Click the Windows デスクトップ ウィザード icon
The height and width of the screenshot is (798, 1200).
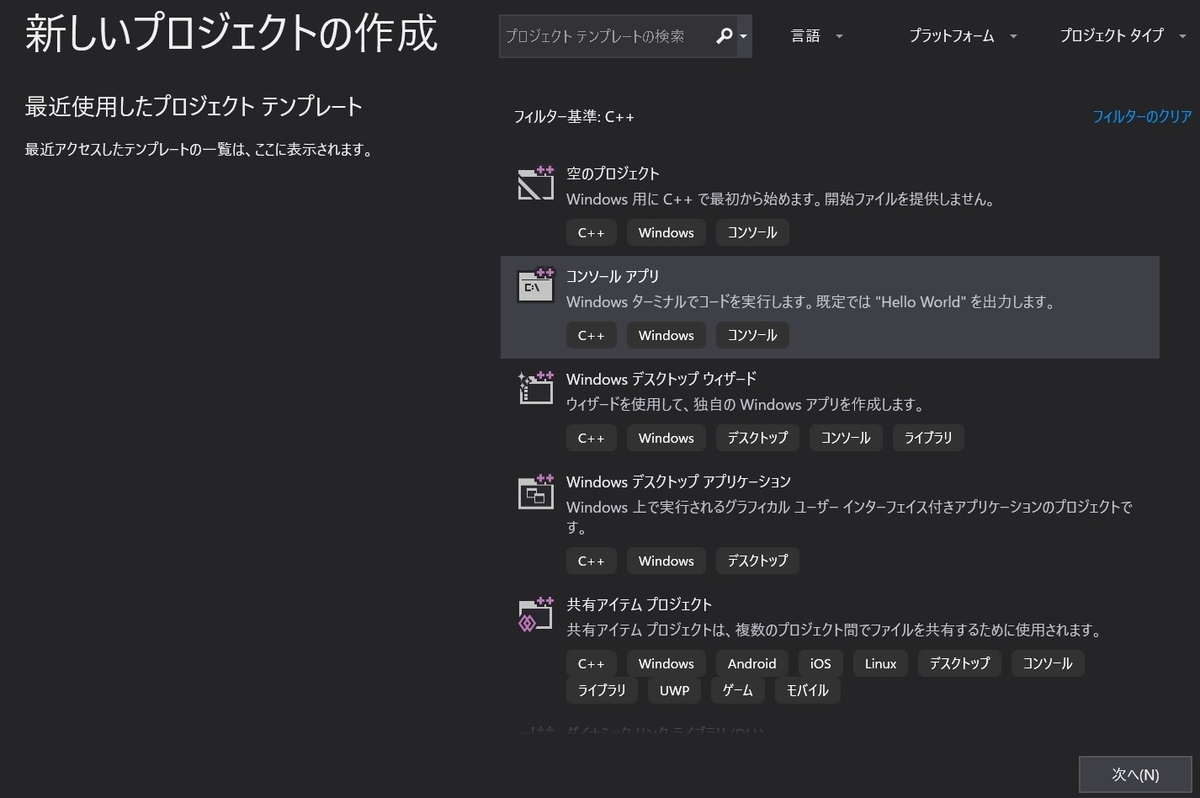pos(536,388)
